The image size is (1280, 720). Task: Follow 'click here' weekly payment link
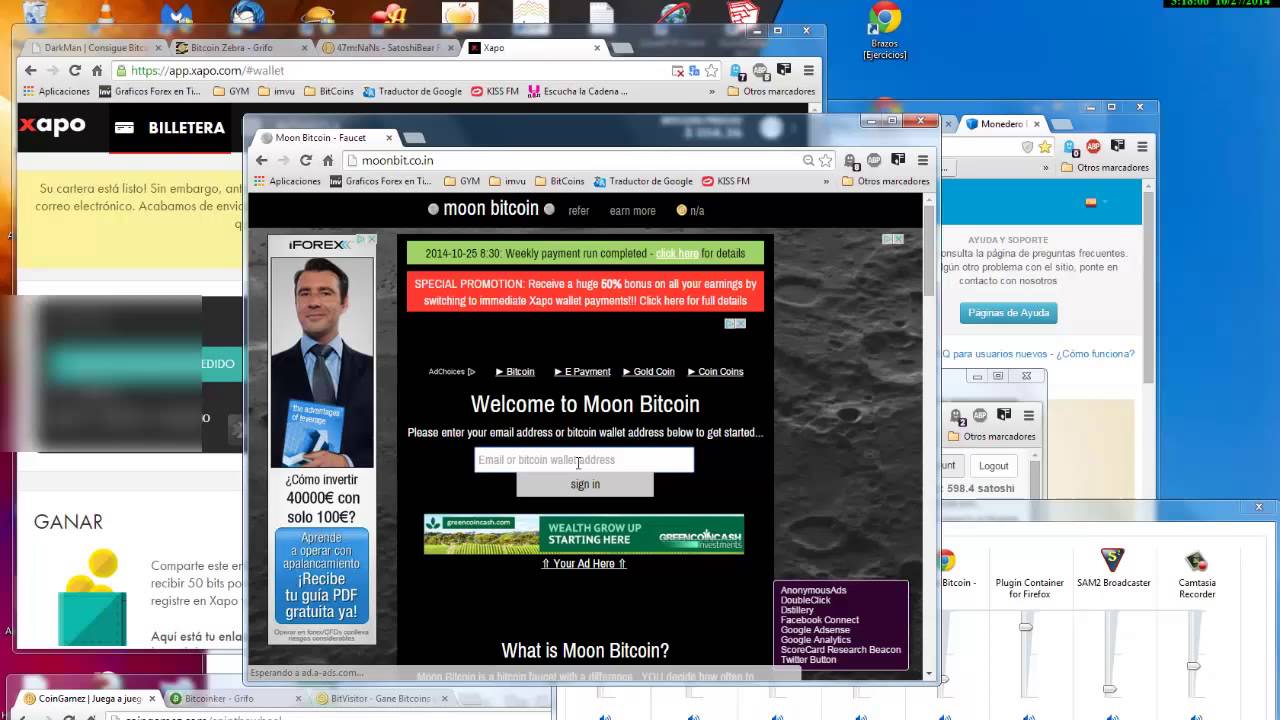677,254
